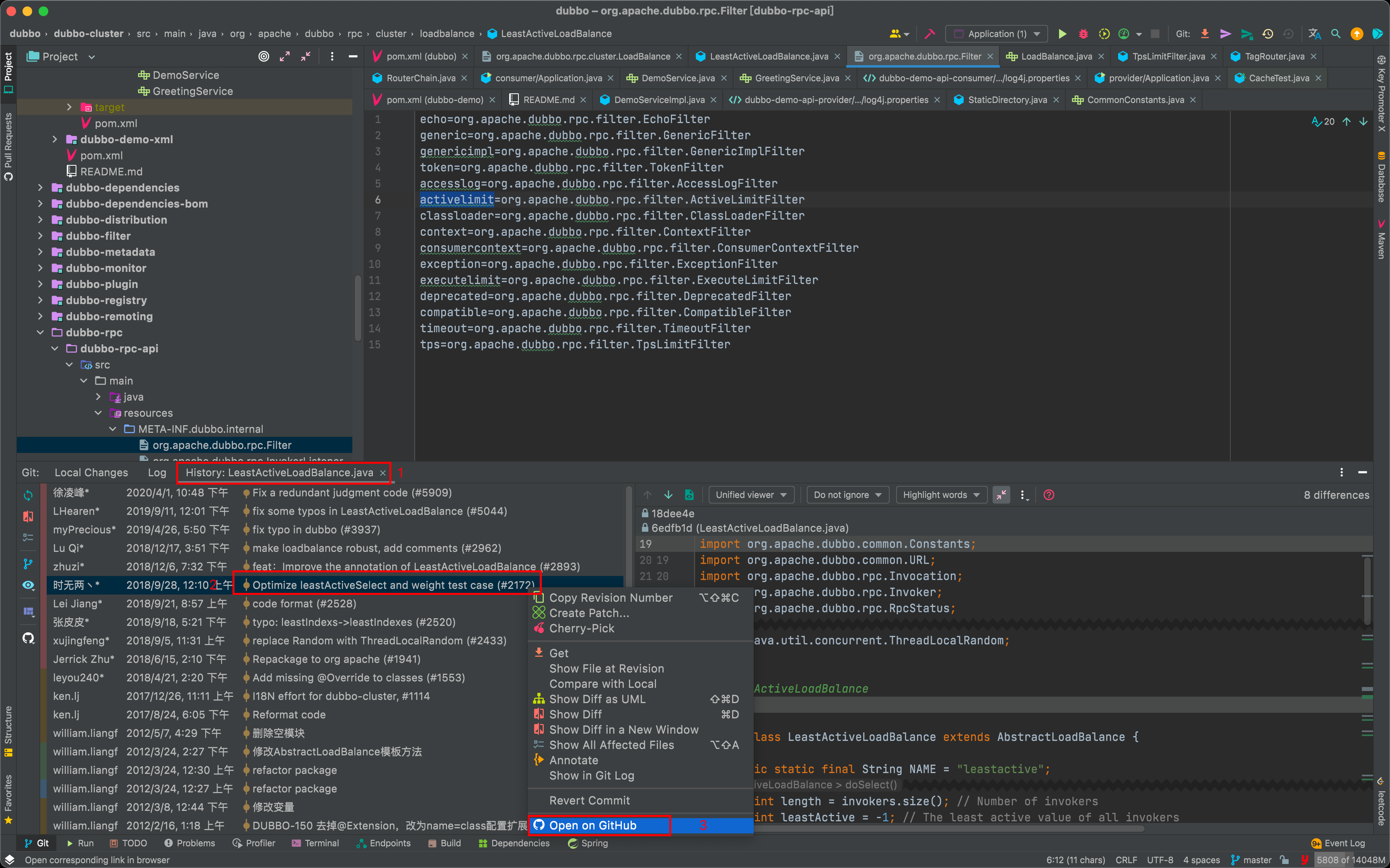The image size is (1390, 868).
Task: Toggle collapse unchanged fragments in the diff viewer
Action: (x=1001, y=495)
